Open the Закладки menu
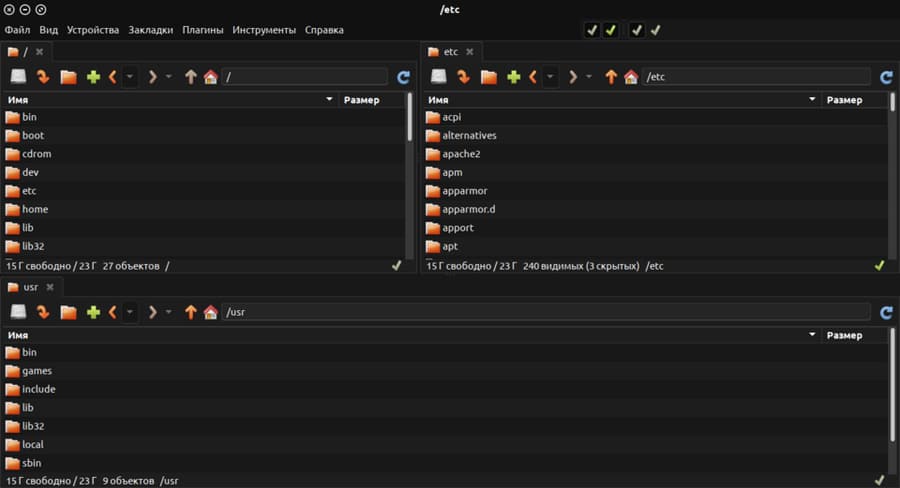900x488 pixels. tap(150, 30)
